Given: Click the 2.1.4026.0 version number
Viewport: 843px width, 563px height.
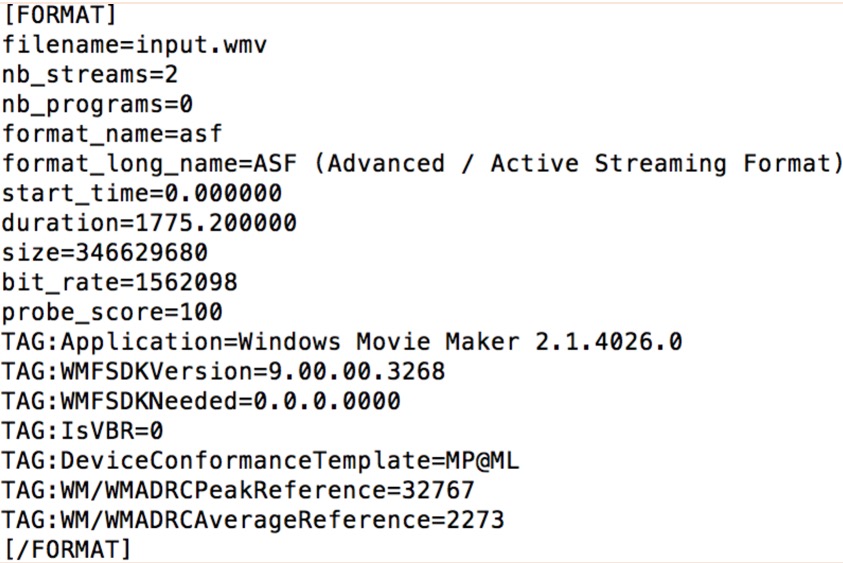Looking at the screenshot, I should click(608, 341).
